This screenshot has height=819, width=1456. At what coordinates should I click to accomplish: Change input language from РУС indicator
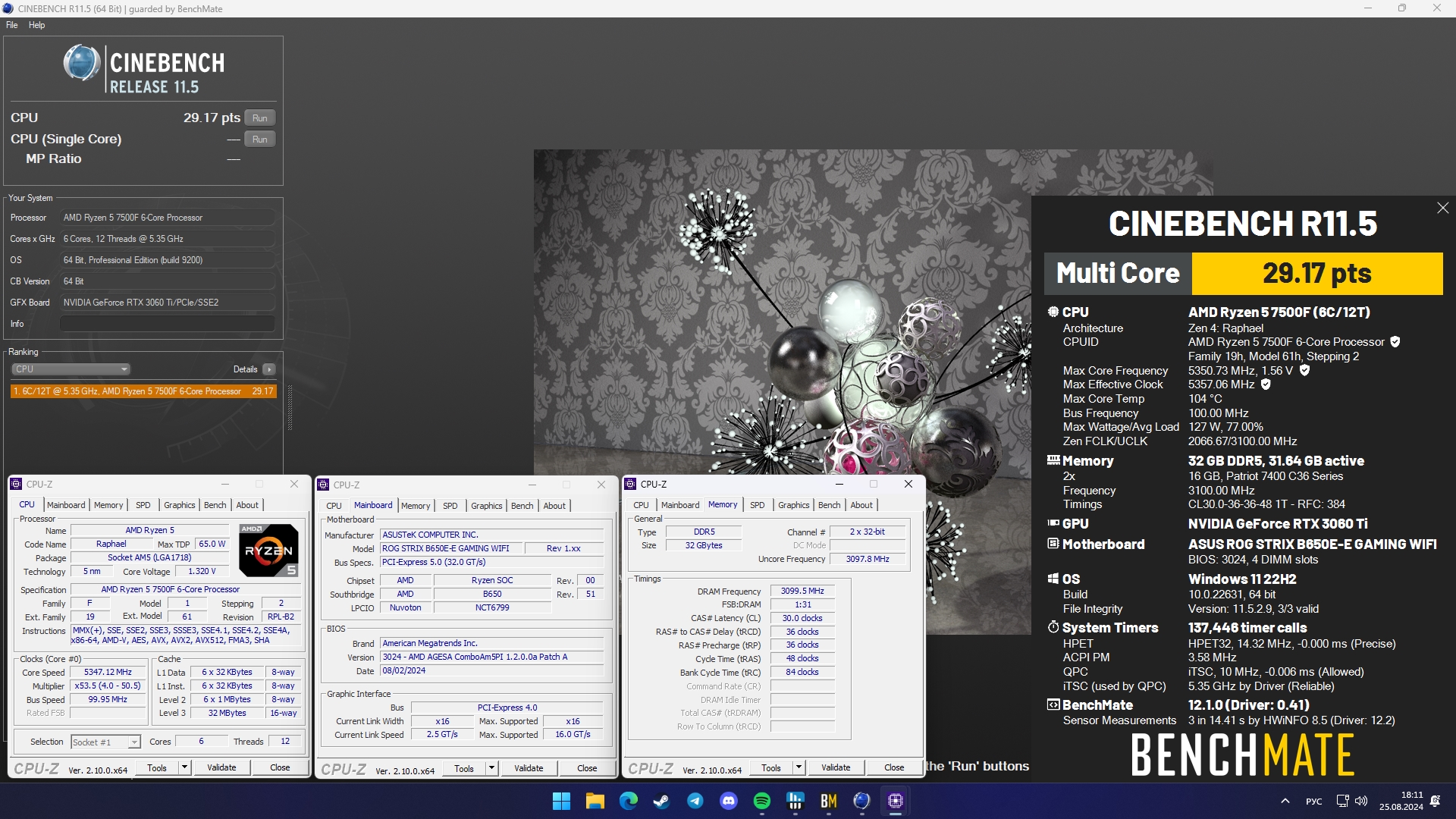point(1314,802)
